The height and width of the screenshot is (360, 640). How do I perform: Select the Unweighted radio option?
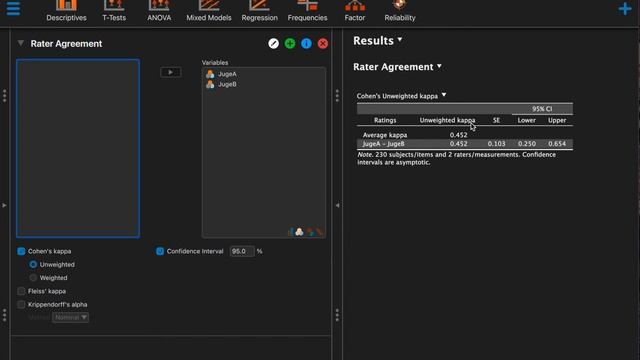coord(33,264)
